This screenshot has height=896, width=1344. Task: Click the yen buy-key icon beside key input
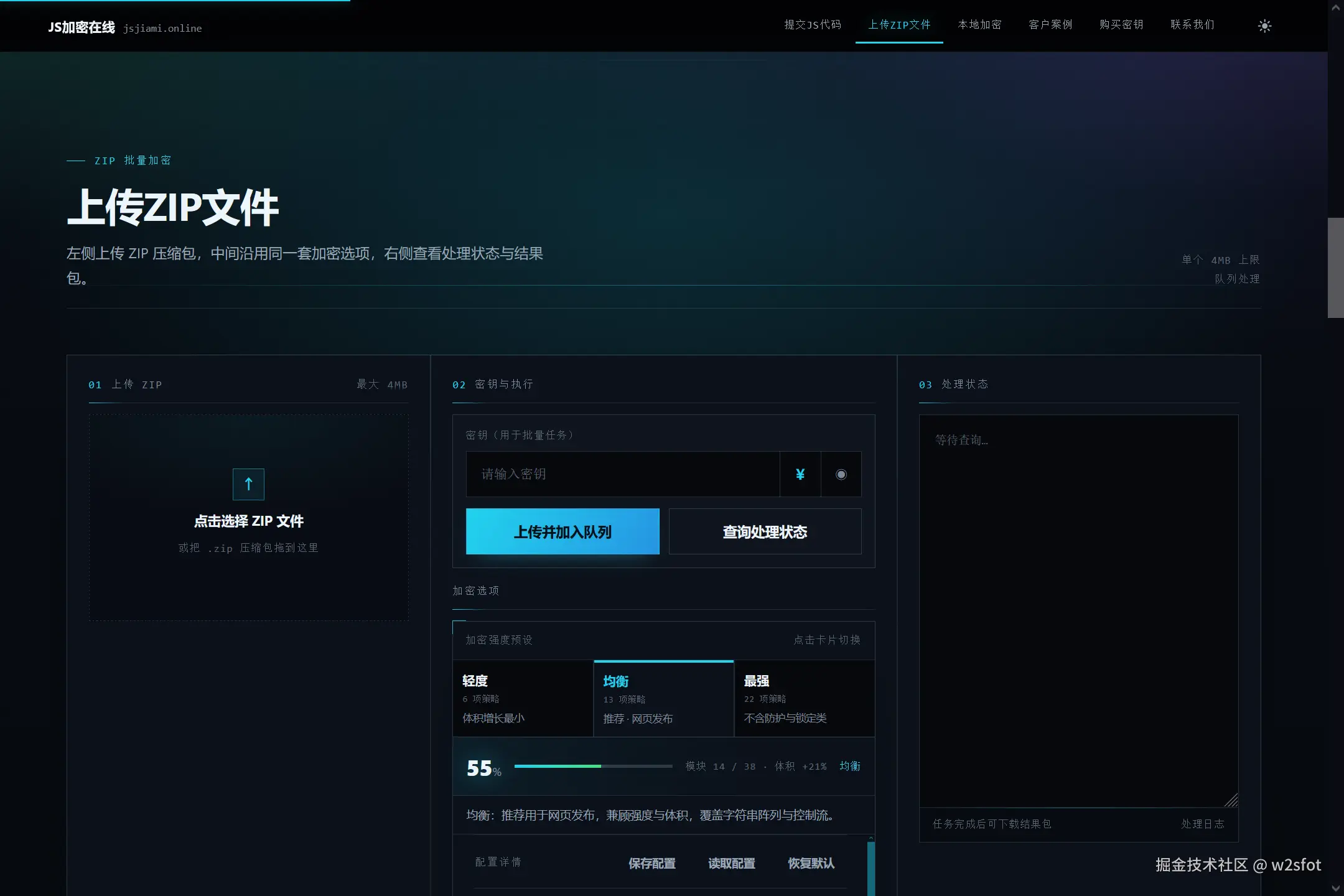pos(800,474)
